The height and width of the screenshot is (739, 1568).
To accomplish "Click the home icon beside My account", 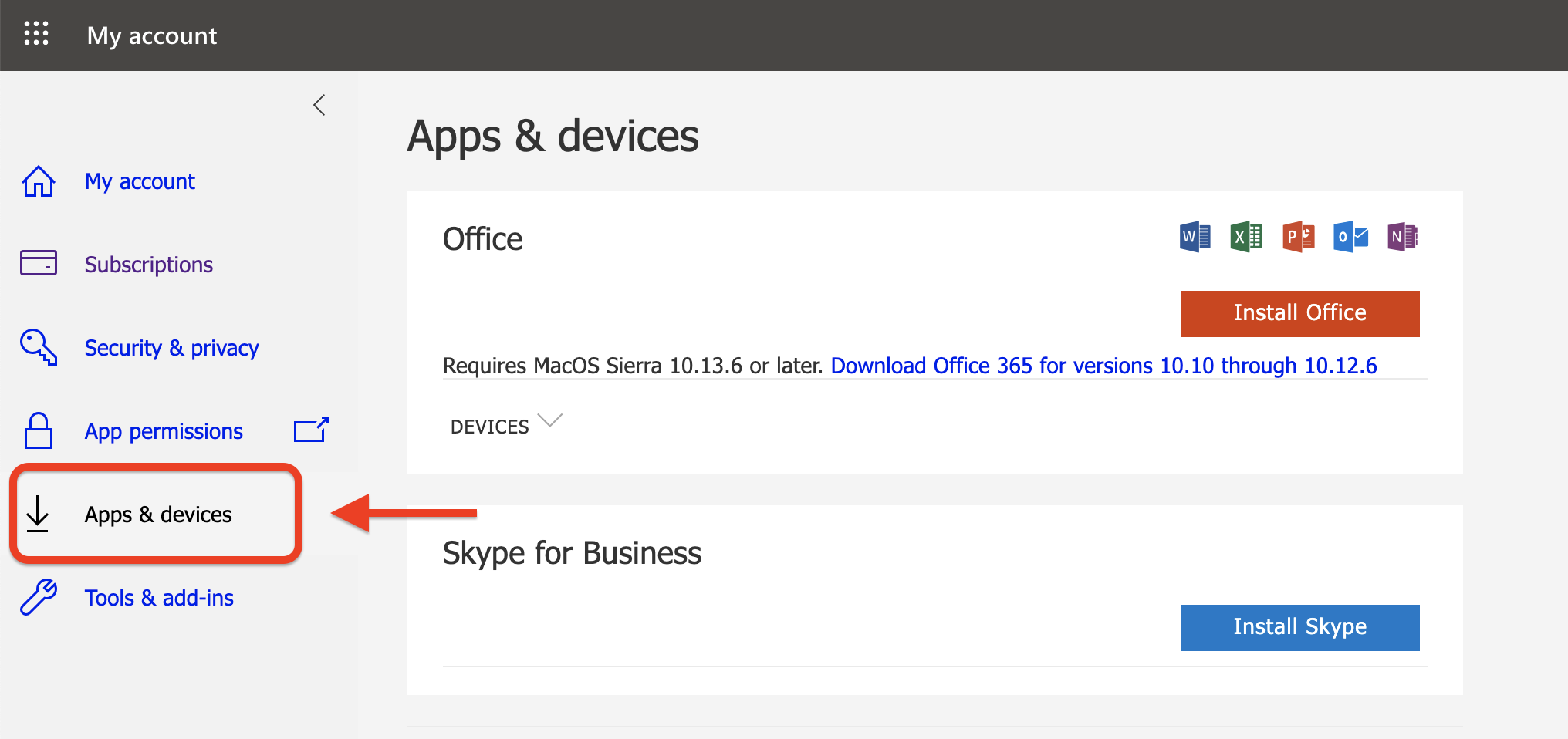I will [x=38, y=182].
